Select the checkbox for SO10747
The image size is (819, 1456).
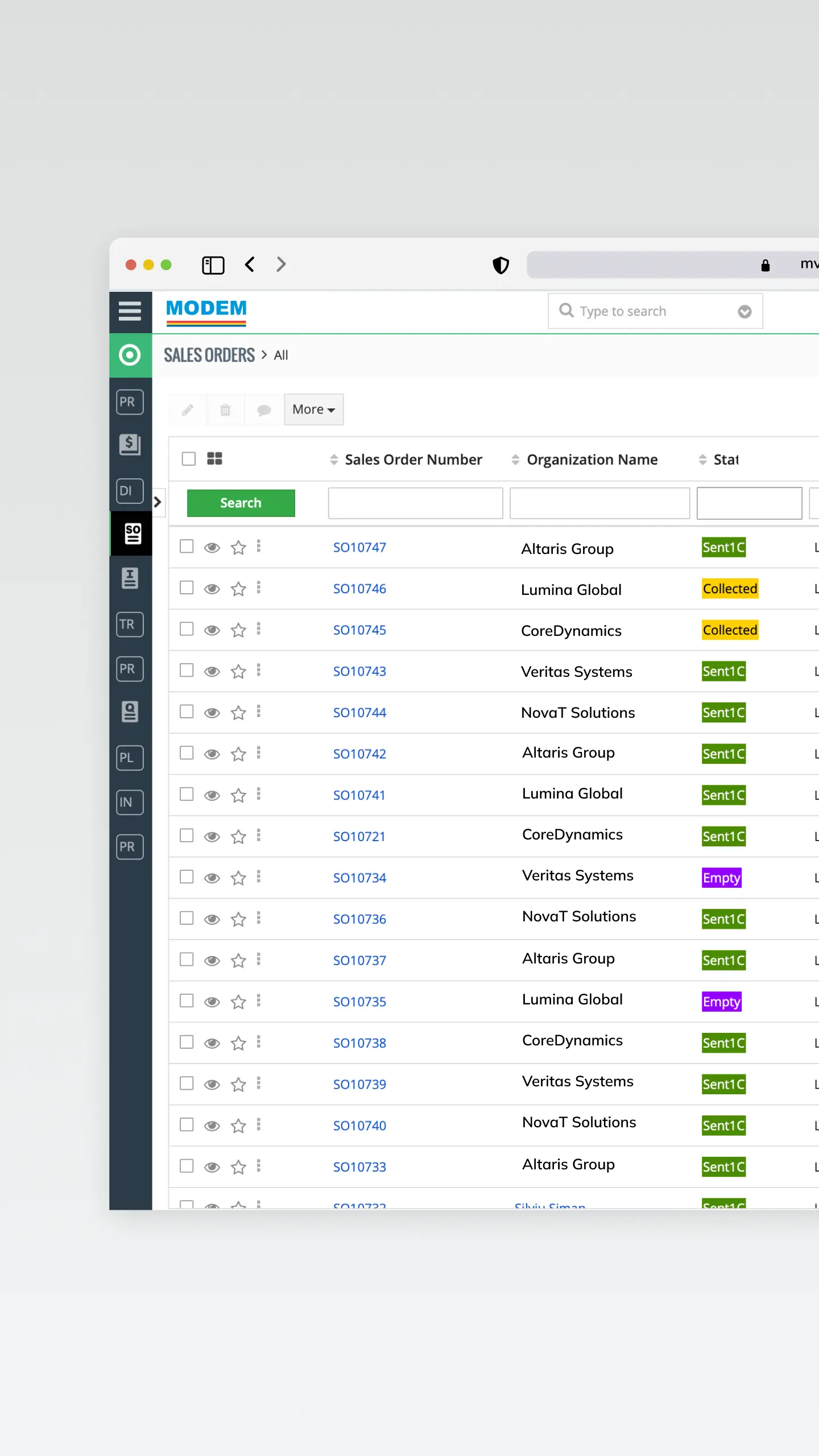coord(187,547)
